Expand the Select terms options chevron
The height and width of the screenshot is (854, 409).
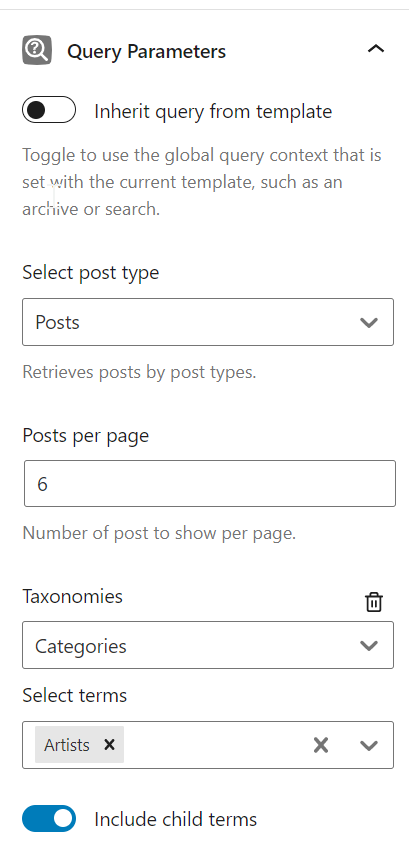click(x=369, y=745)
